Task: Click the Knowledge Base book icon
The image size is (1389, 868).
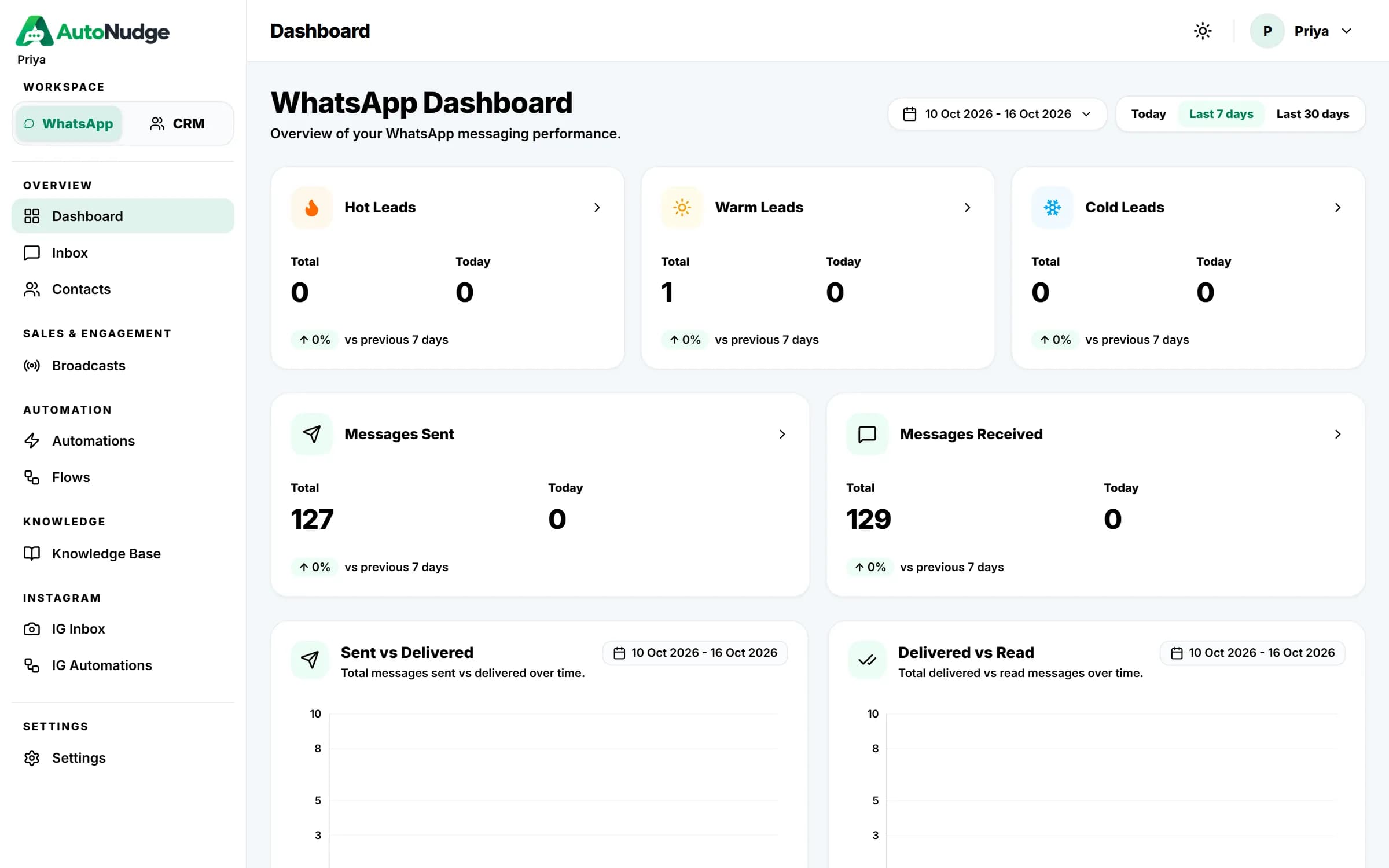Action: [32, 554]
